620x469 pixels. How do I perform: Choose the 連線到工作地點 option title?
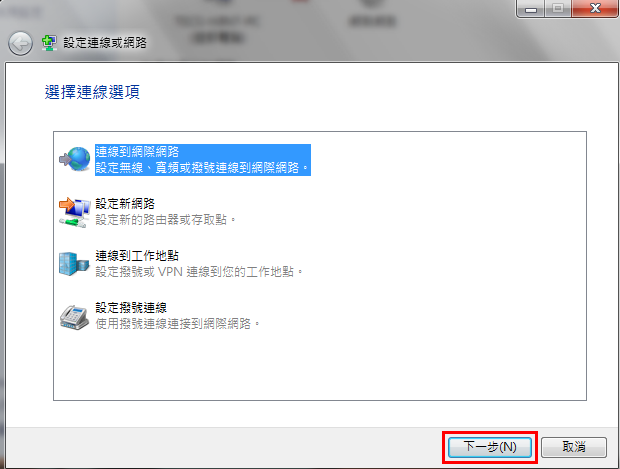click(x=137, y=256)
